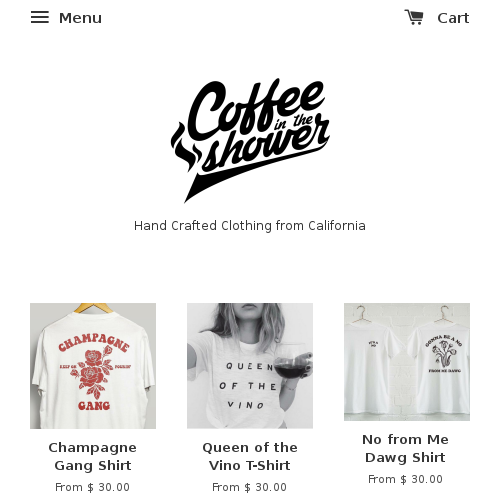Screen dimensions: 500x500
Task: Click the price under Queen of the Vino
Action: point(249,487)
